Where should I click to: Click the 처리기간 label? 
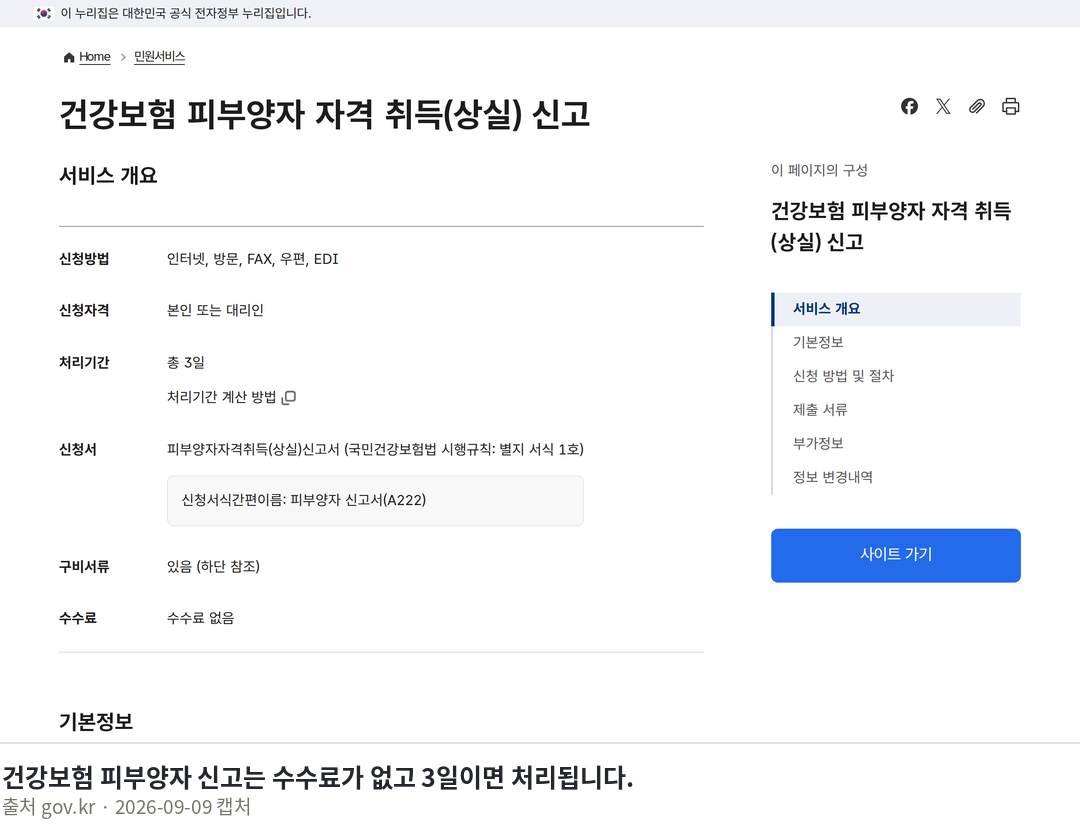pos(84,363)
